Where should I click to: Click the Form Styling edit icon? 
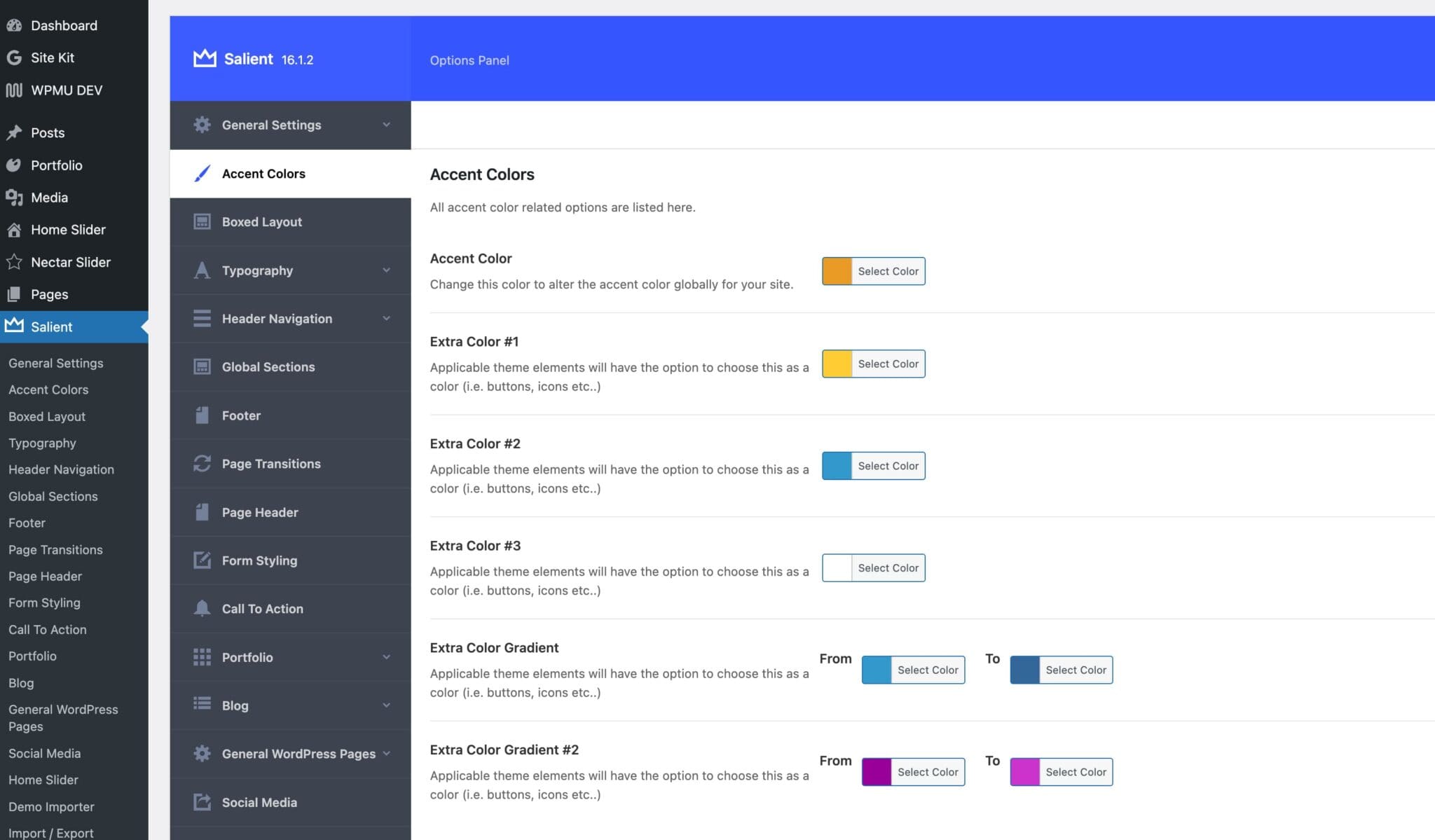[x=202, y=560]
